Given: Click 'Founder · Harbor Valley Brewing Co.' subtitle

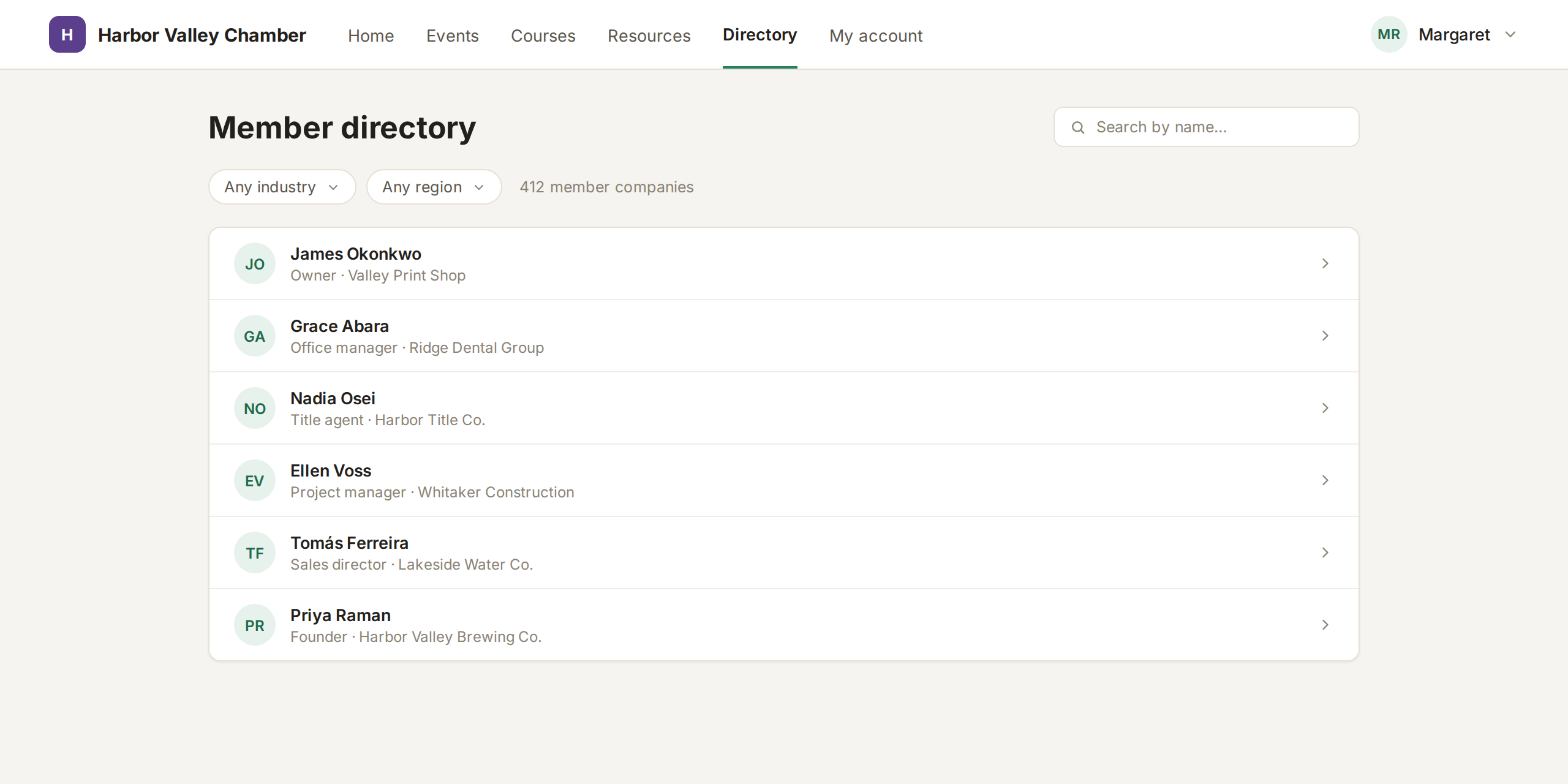Looking at the screenshot, I should (416, 637).
